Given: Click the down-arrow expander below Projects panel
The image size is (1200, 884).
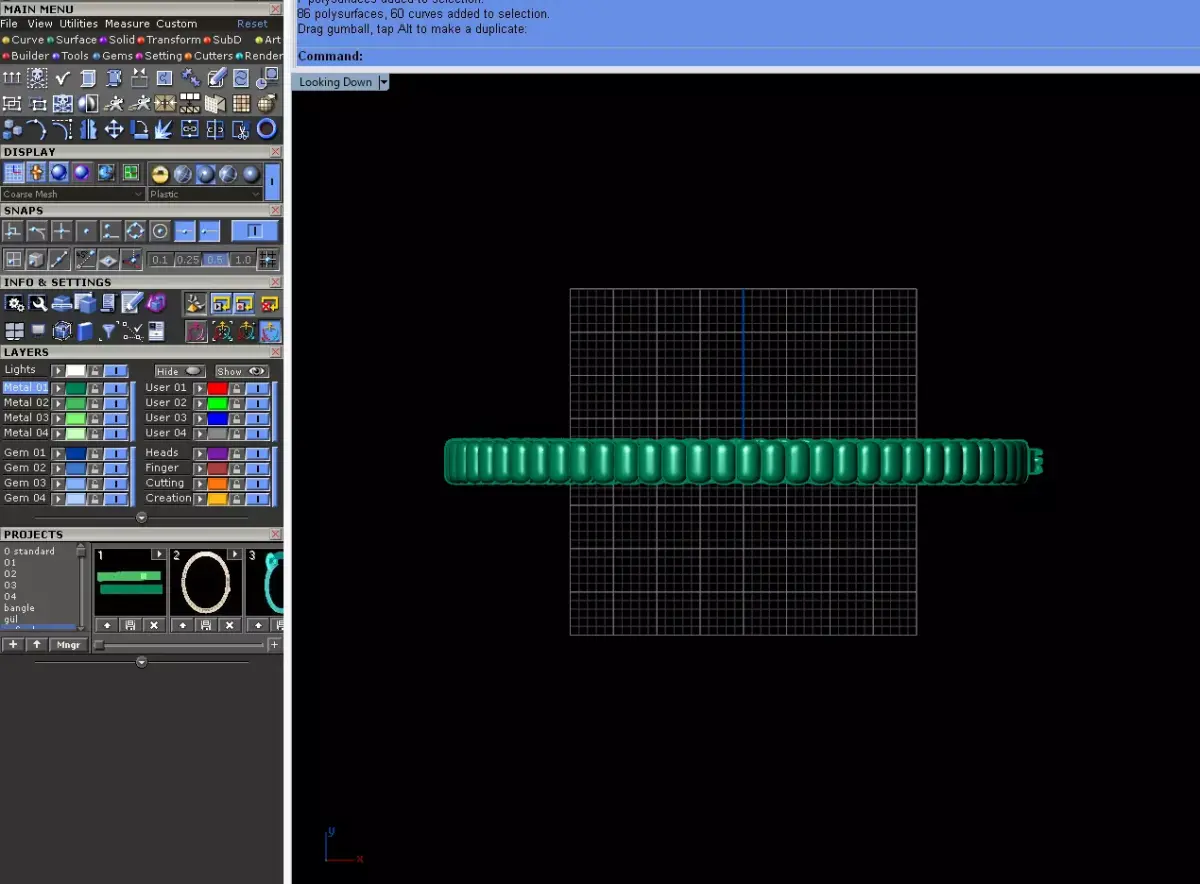Looking at the screenshot, I should point(141,662).
